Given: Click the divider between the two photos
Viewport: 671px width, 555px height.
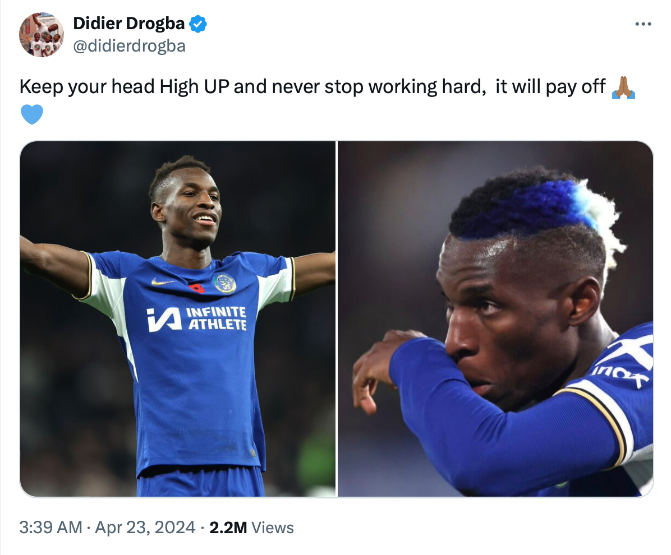Looking at the screenshot, I should 337,319.
